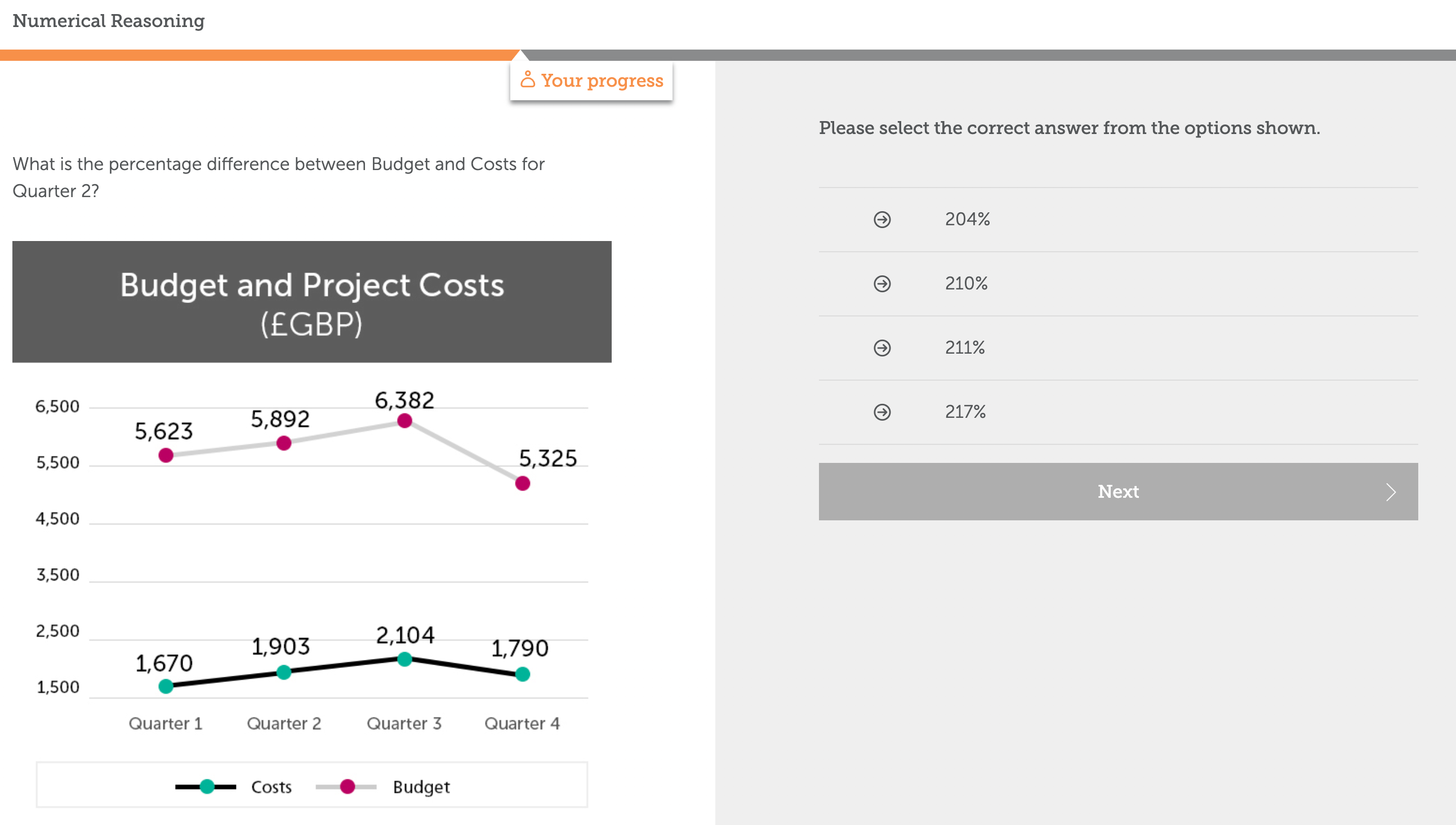Click the chevron arrow inside the Next button
Screen dimensions: 1456x825
pyautogui.click(x=1391, y=492)
